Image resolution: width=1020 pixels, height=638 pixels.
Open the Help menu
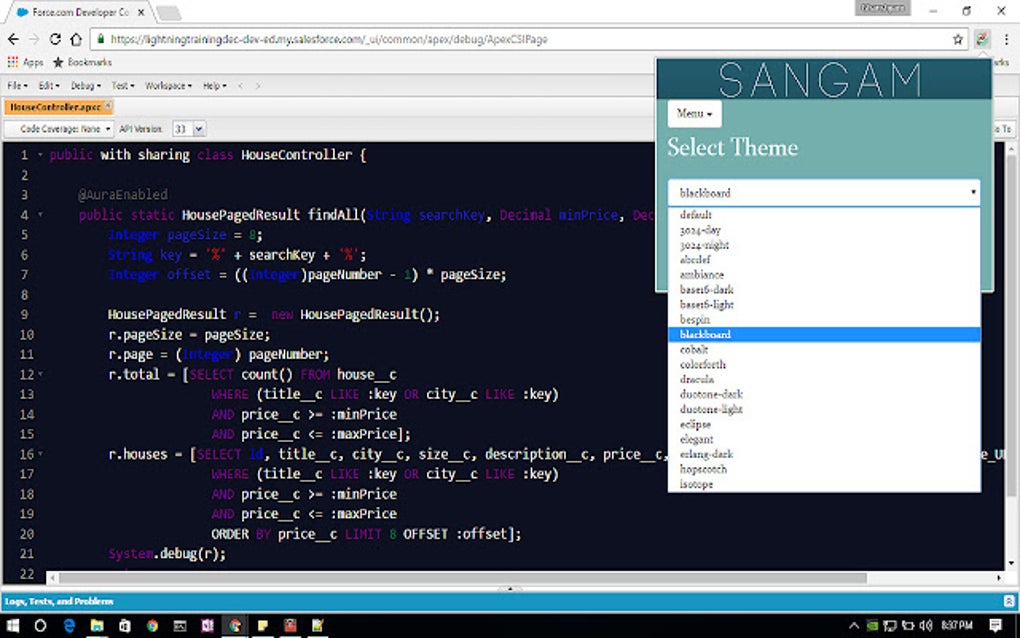pos(215,86)
